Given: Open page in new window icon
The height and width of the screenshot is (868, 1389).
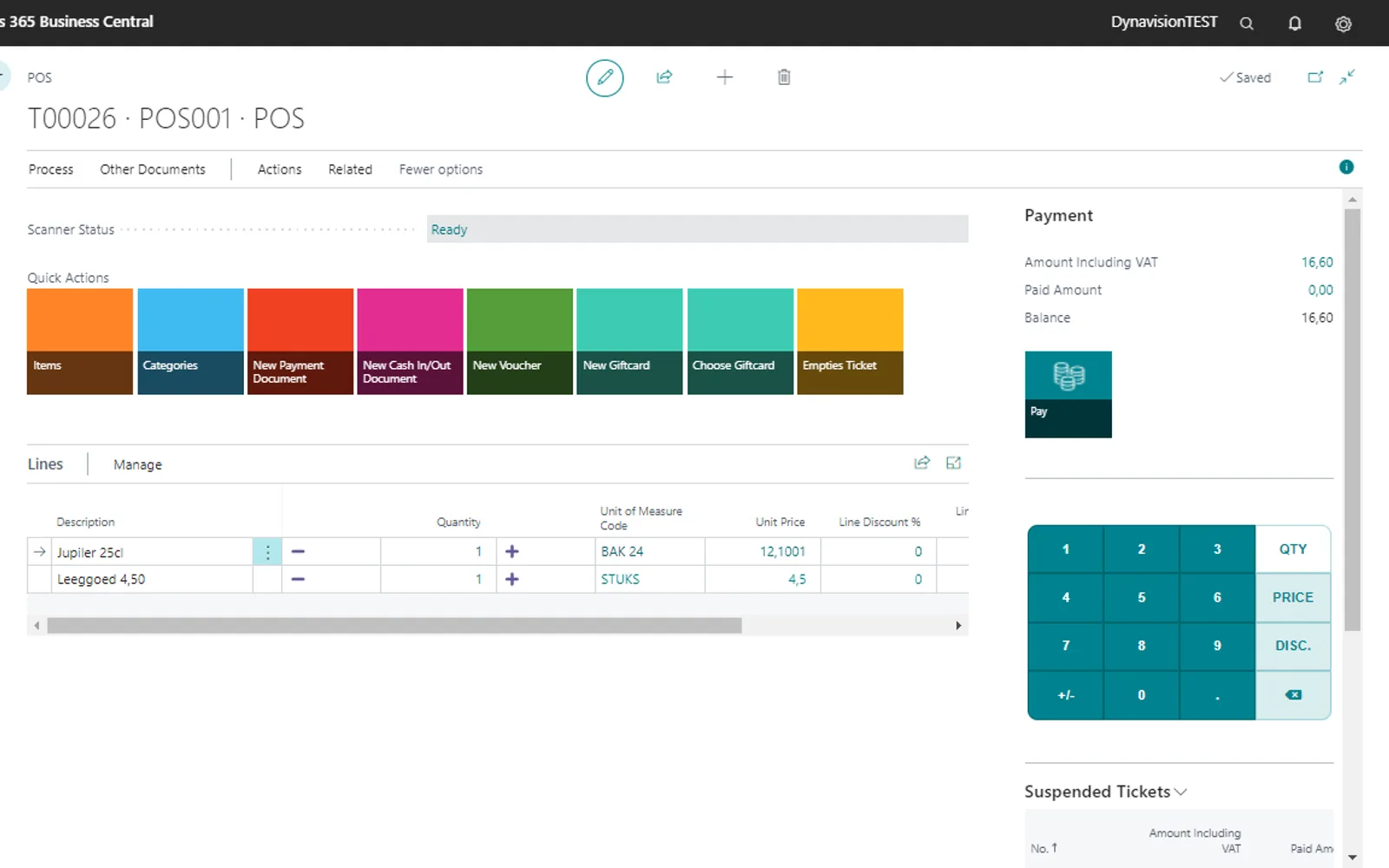Looking at the screenshot, I should click(1315, 77).
